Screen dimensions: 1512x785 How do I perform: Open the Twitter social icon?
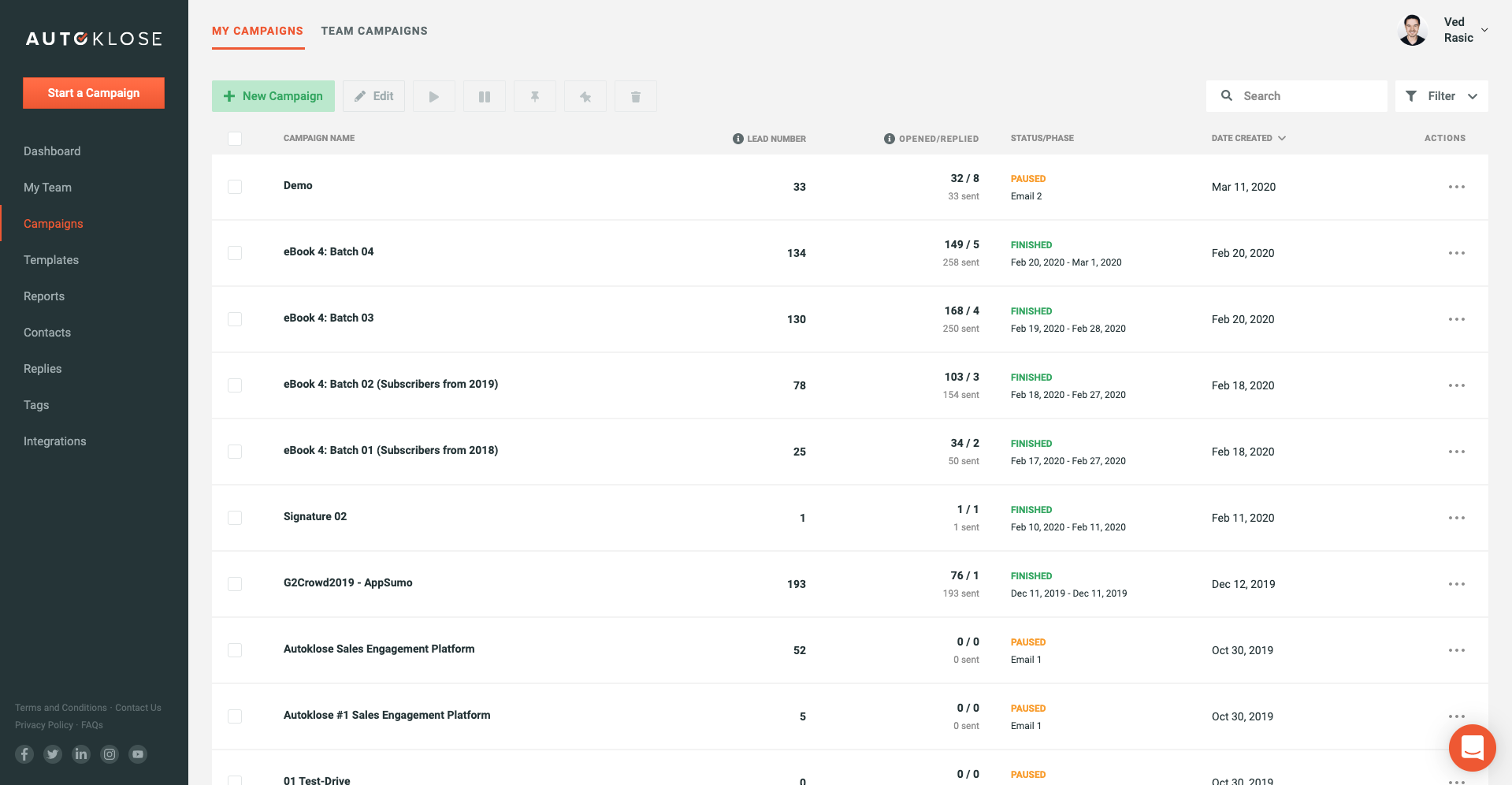tap(53, 754)
